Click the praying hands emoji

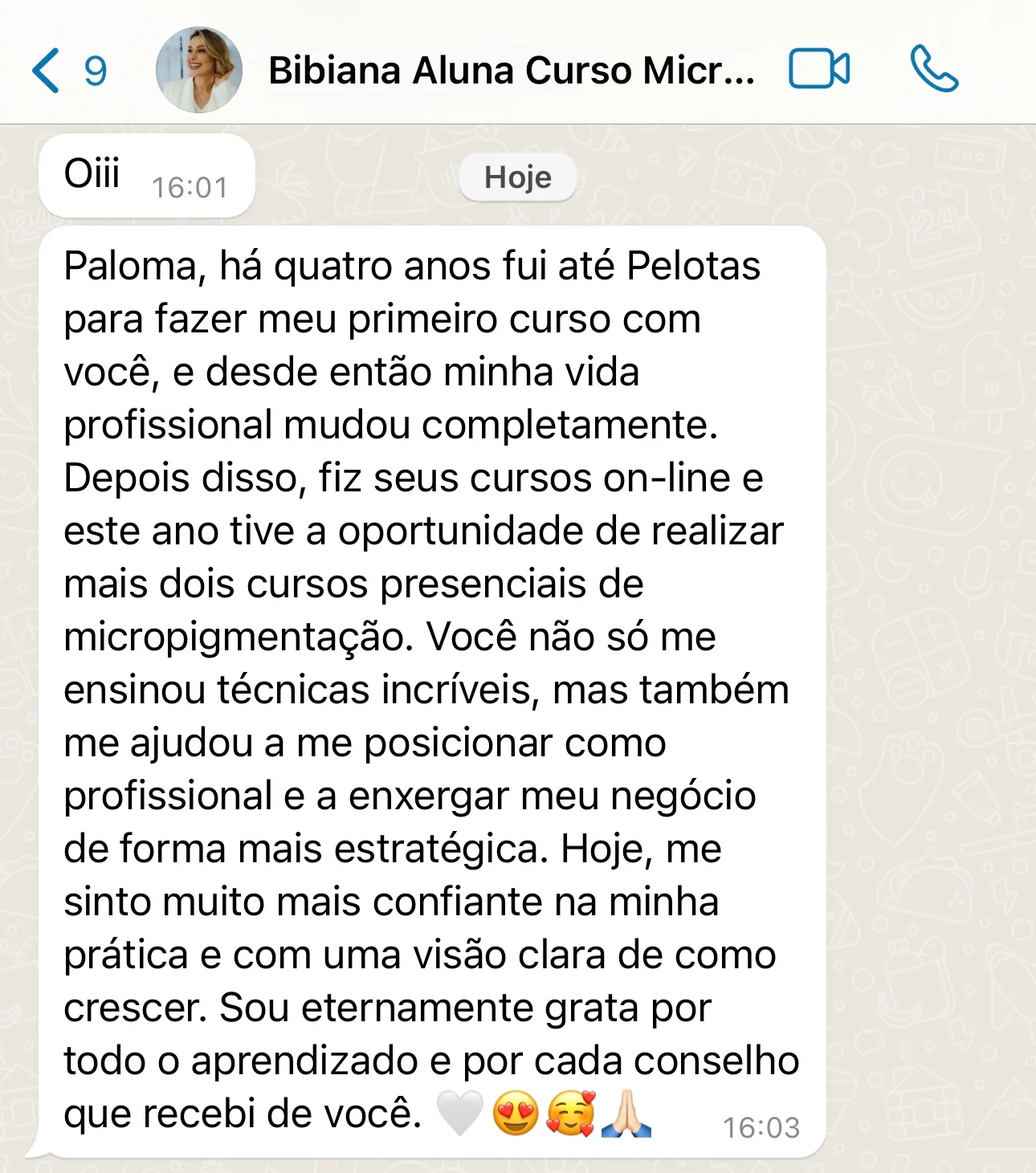click(627, 1114)
